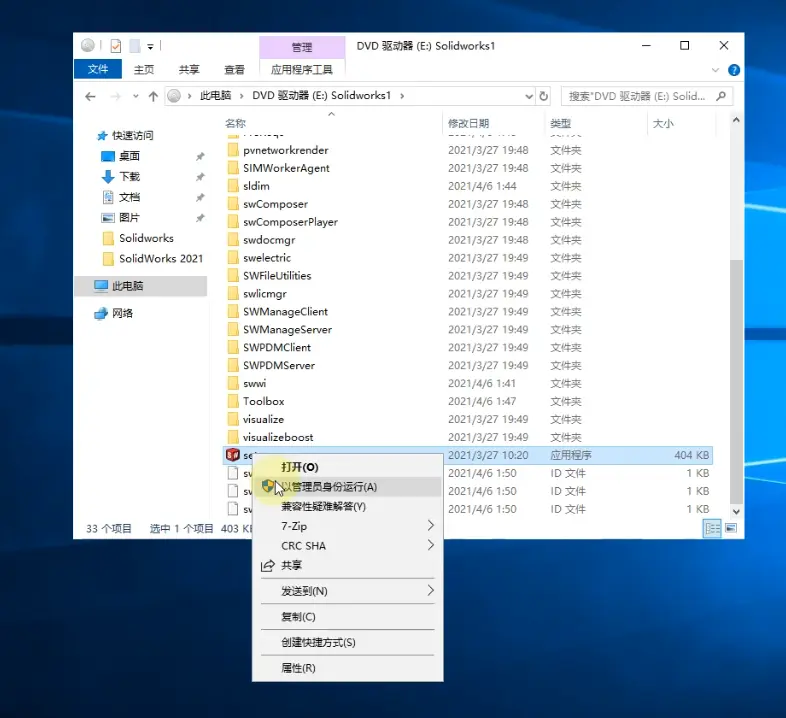Sort by Size (大小) column header

click(663, 123)
